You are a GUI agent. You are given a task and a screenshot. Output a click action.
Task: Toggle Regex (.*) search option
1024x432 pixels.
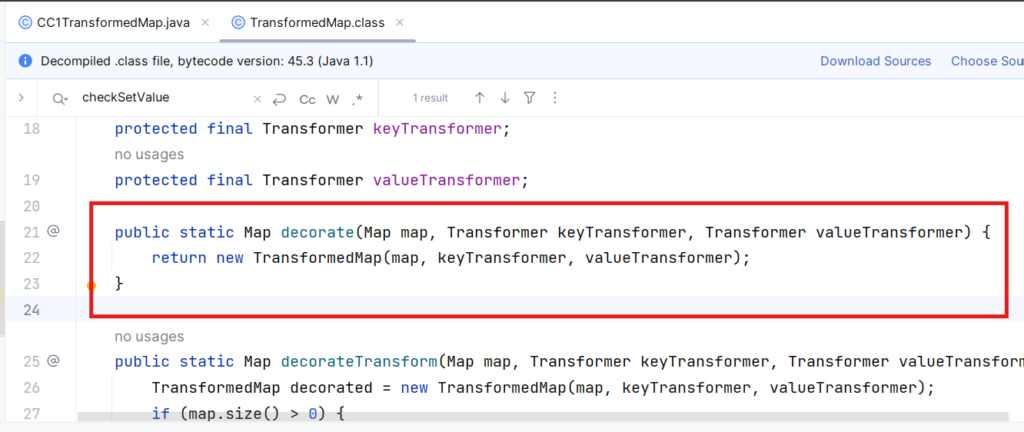coord(357,98)
